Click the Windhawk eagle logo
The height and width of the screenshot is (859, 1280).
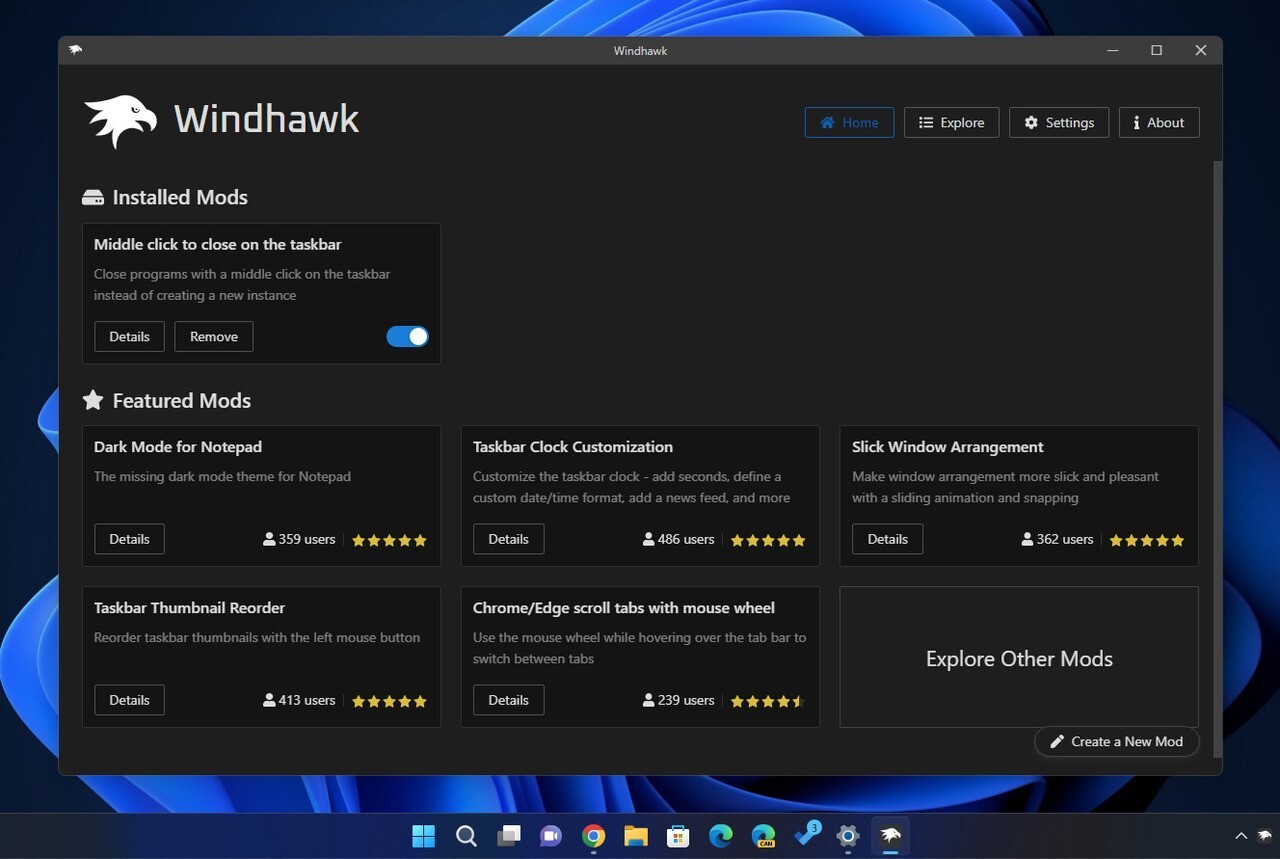tap(120, 119)
